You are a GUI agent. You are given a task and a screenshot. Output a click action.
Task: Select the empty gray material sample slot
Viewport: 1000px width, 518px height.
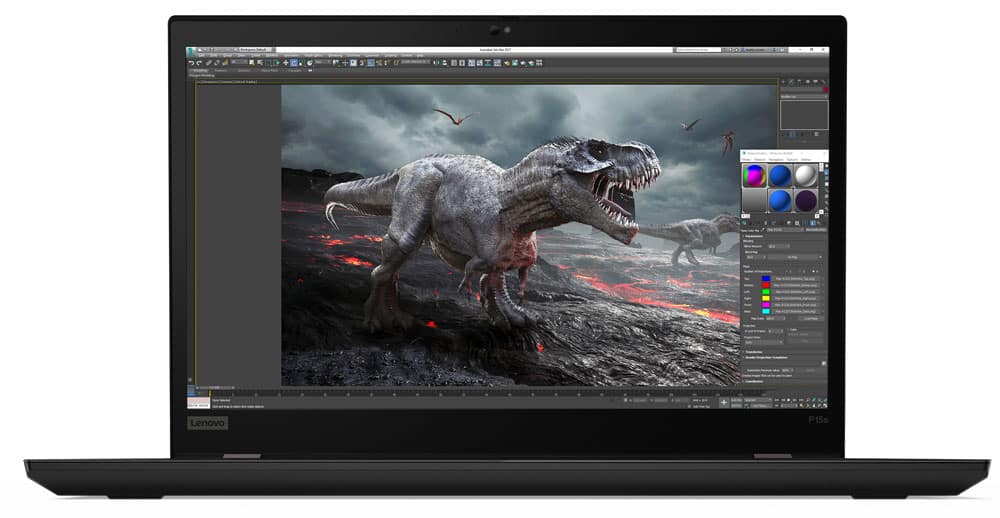coord(754,200)
